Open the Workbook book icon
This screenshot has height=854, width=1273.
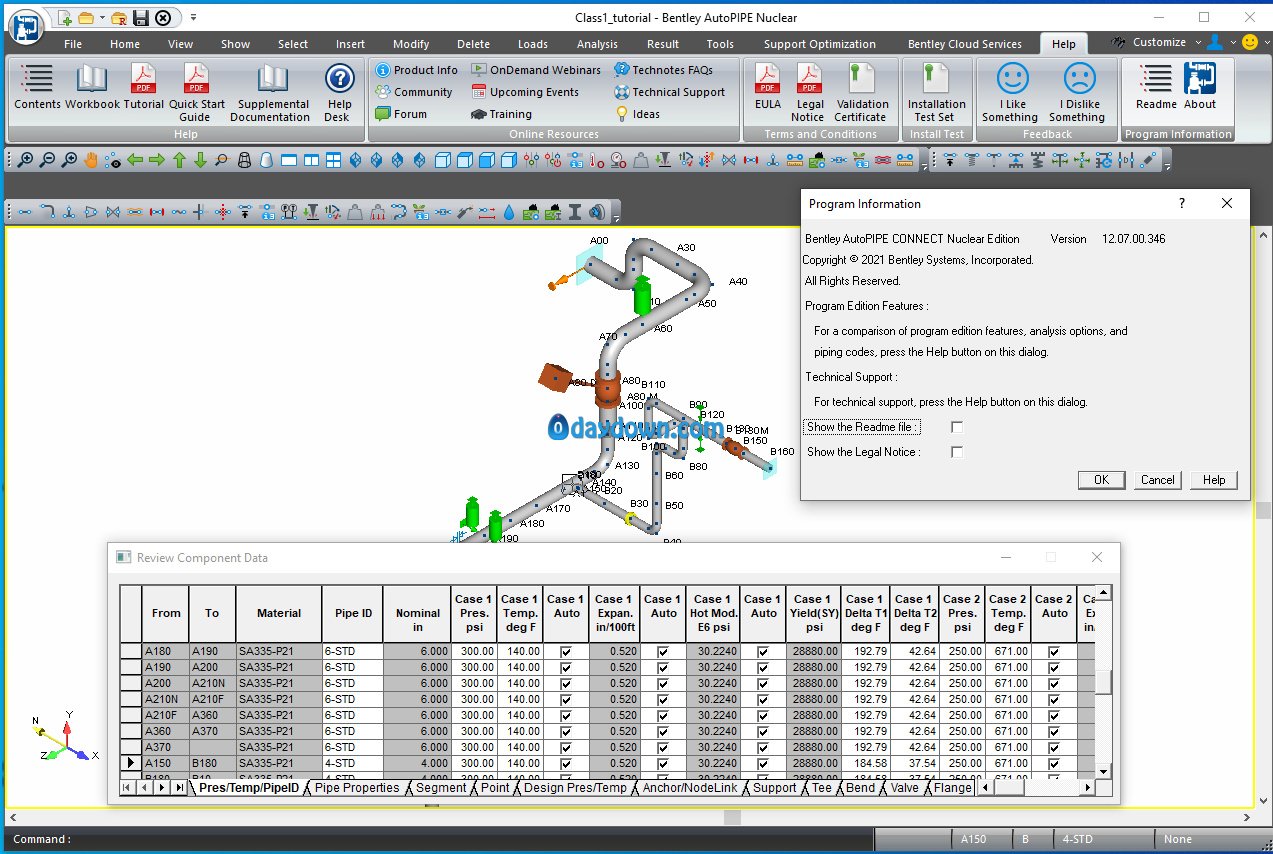(92, 86)
